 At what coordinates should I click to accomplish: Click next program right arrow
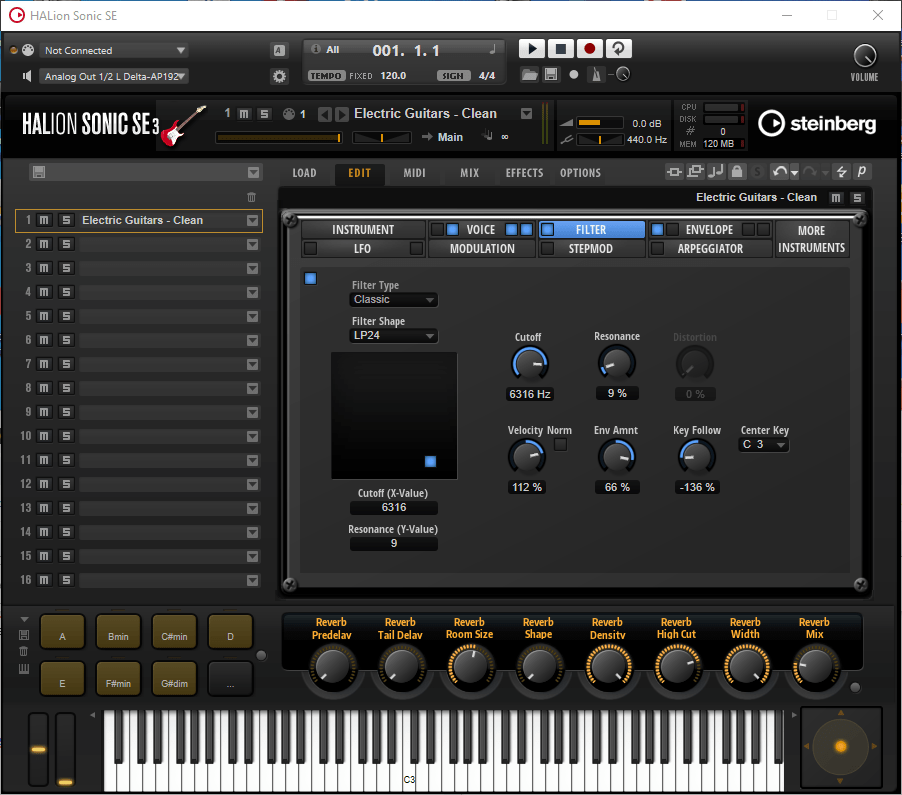click(x=342, y=114)
